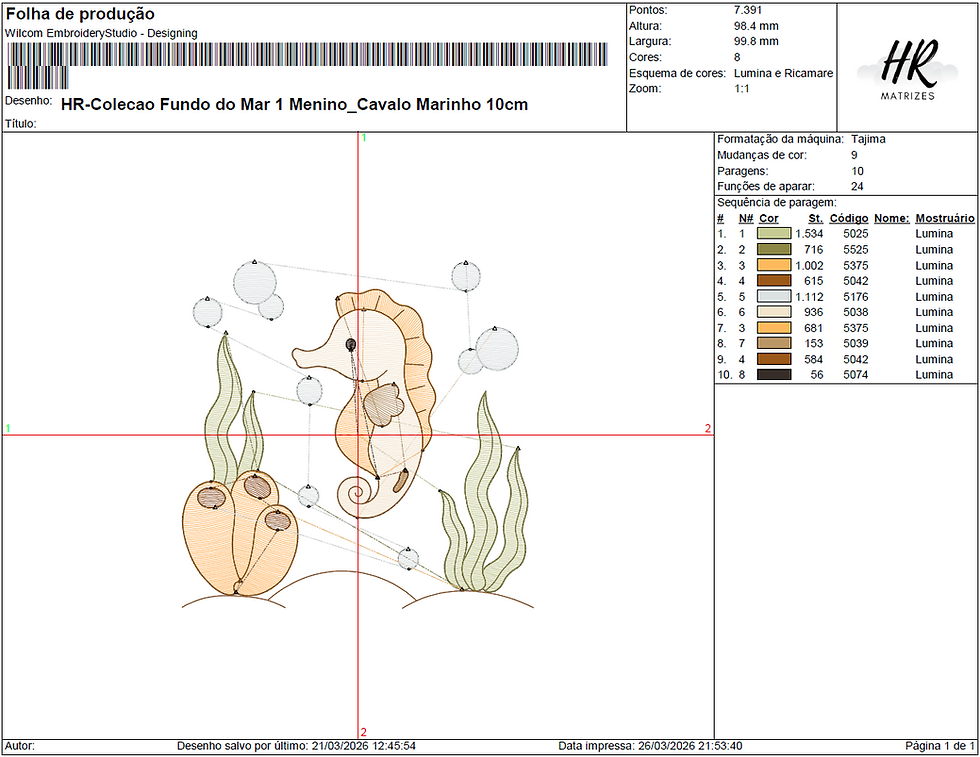Click 'Wilcom EmbroideryStudio - Designing' subtitle
Viewport: 980px width, 757px height.
[x=101, y=33]
